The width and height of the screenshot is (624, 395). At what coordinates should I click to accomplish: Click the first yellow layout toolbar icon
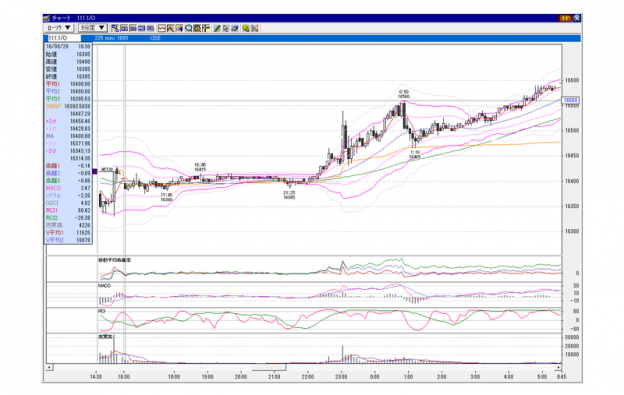[x=115, y=28]
